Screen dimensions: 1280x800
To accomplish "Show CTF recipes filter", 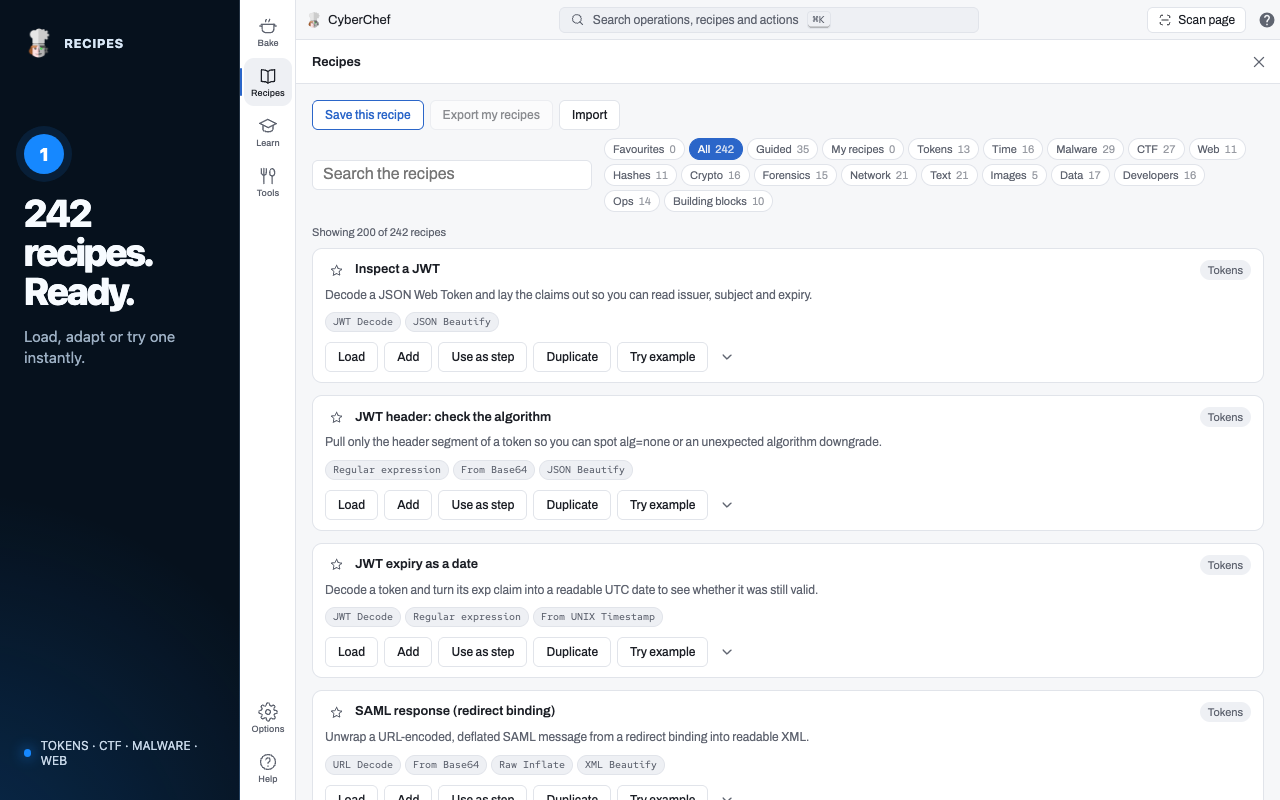I will 1156,149.
